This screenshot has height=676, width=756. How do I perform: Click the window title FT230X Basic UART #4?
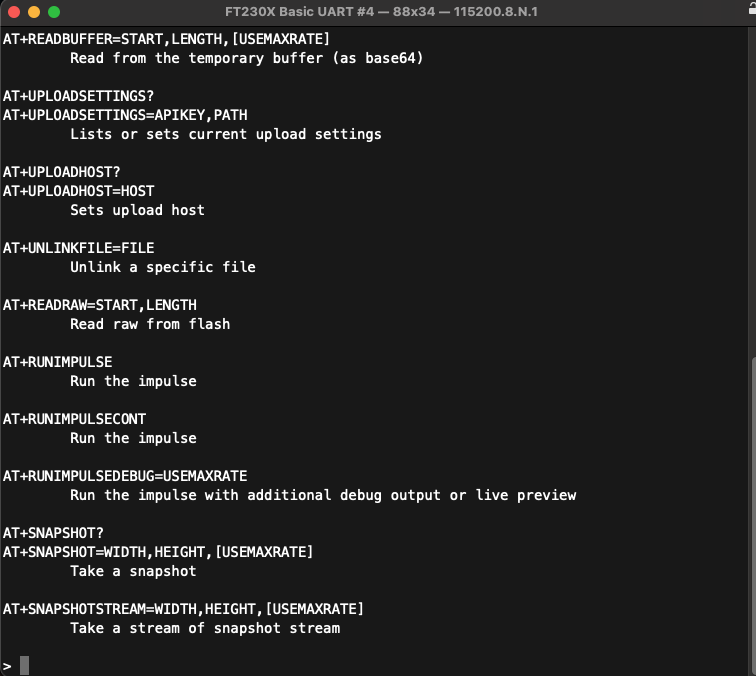click(x=299, y=12)
